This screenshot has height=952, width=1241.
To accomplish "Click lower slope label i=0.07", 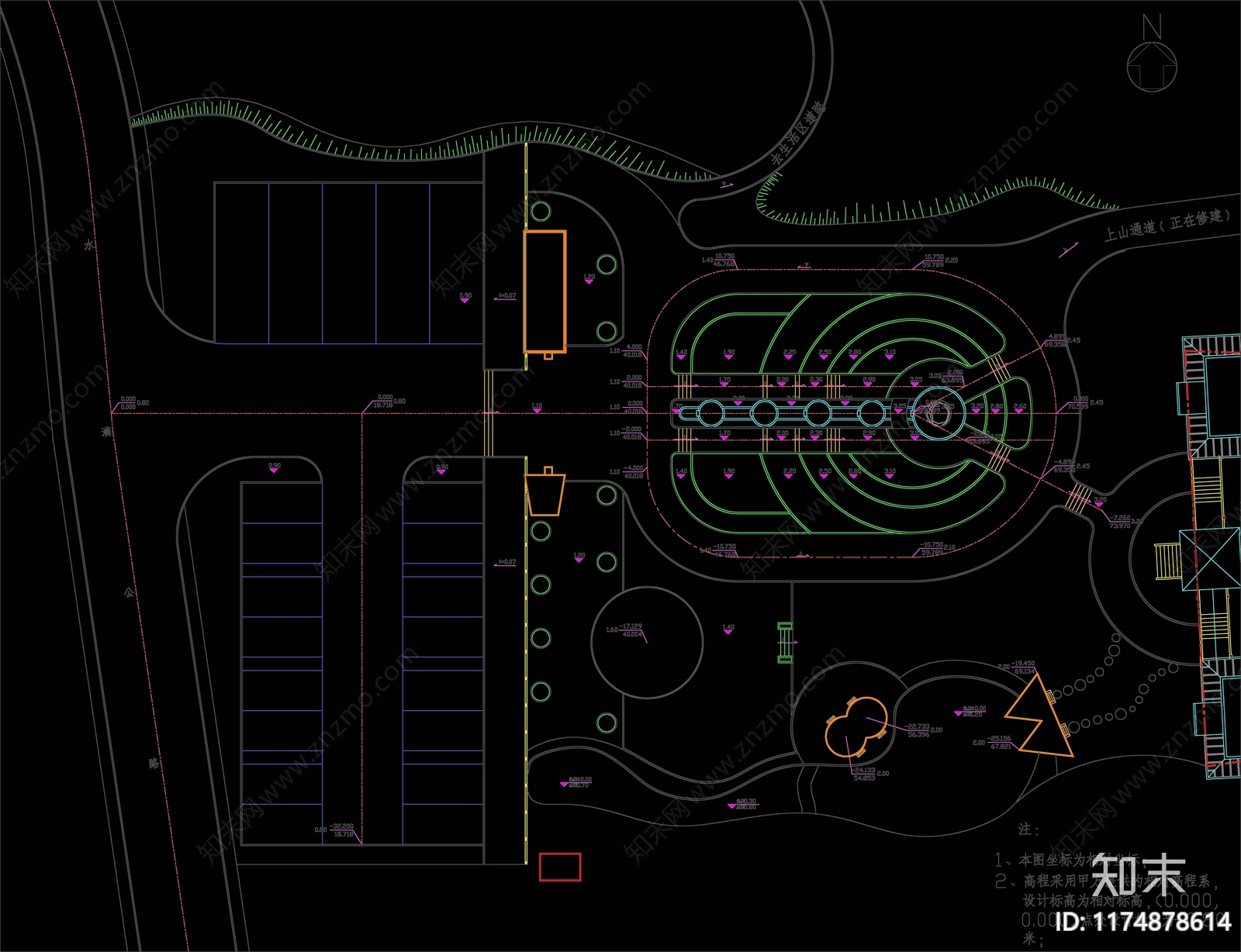I will pos(507,562).
